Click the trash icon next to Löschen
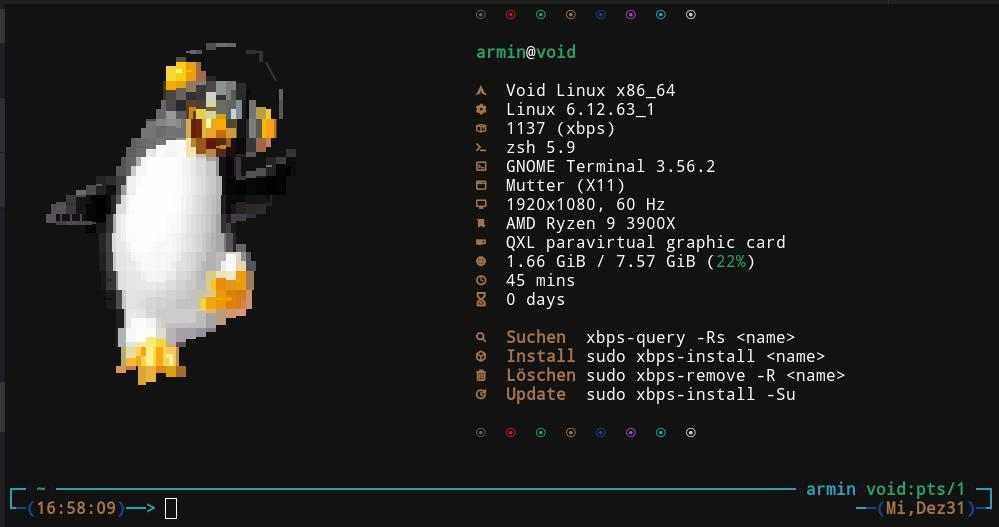This screenshot has height=527, width=999. click(481, 376)
